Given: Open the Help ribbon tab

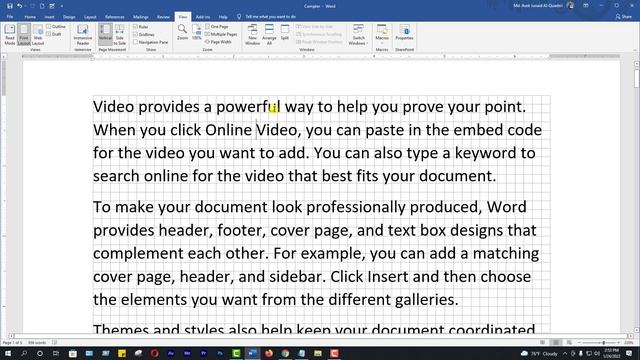Looking at the screenshot, I should (x=223, y=17).
